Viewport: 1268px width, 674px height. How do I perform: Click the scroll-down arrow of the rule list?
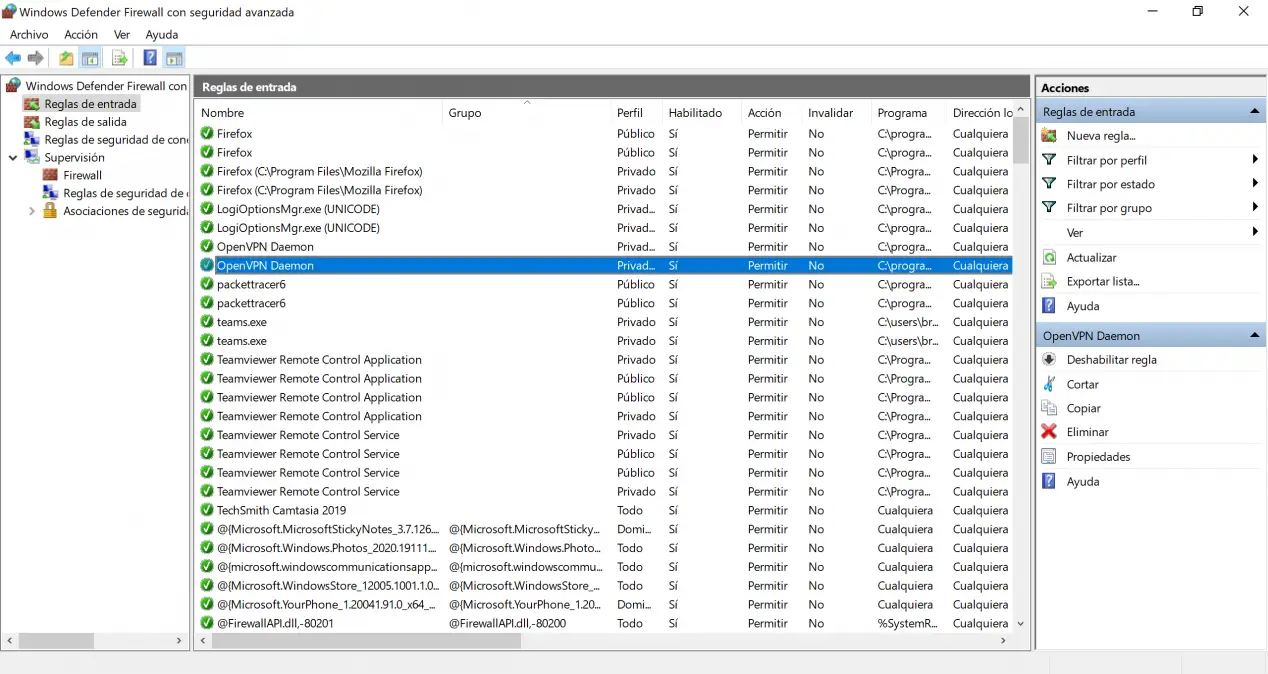pyautogui.click(x=1020, y=624)
